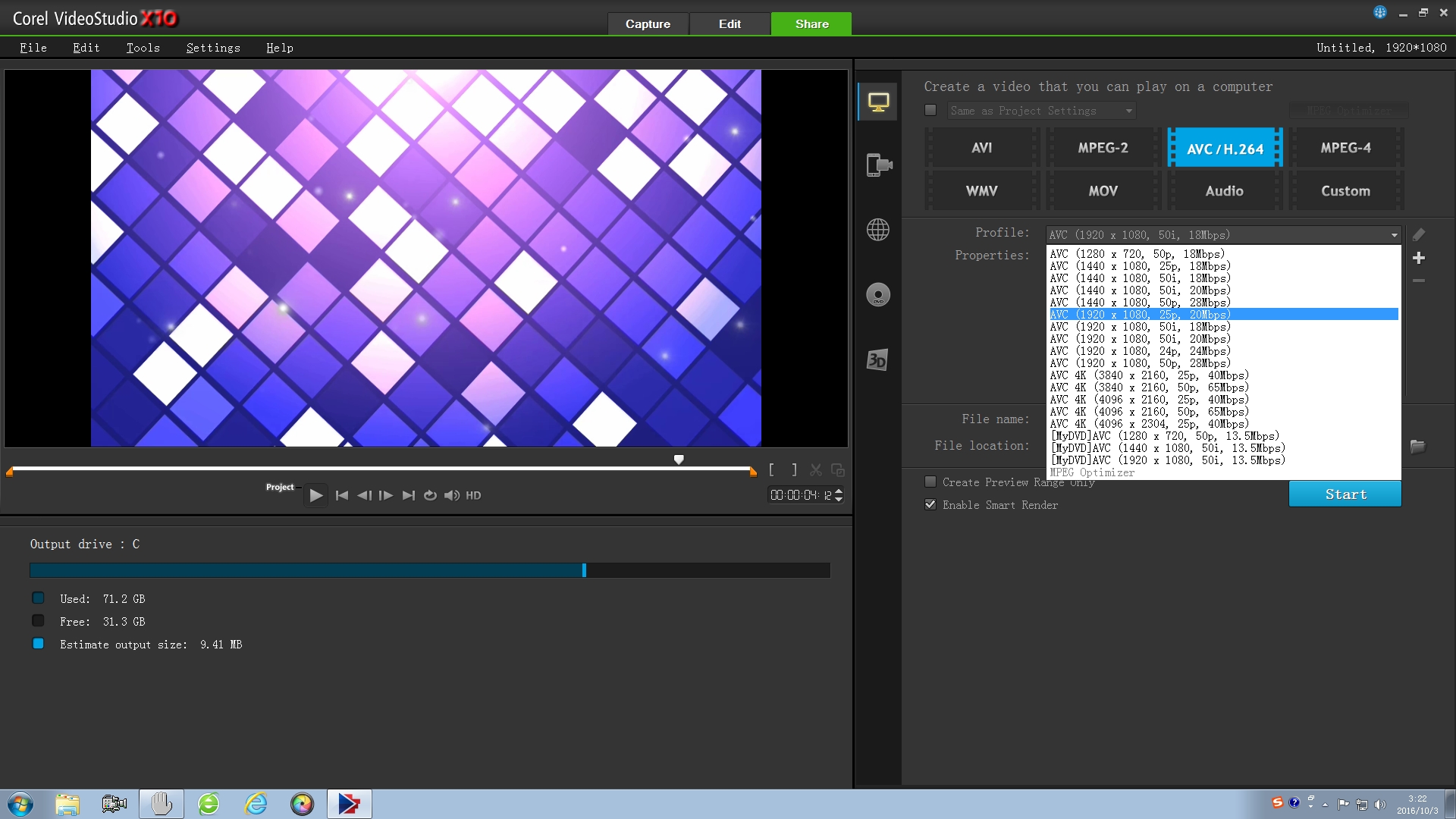The height and width of the screenshot is (819, 1456).
Task: Uncheck Enable Smart Render
Action: pos(930,505)
